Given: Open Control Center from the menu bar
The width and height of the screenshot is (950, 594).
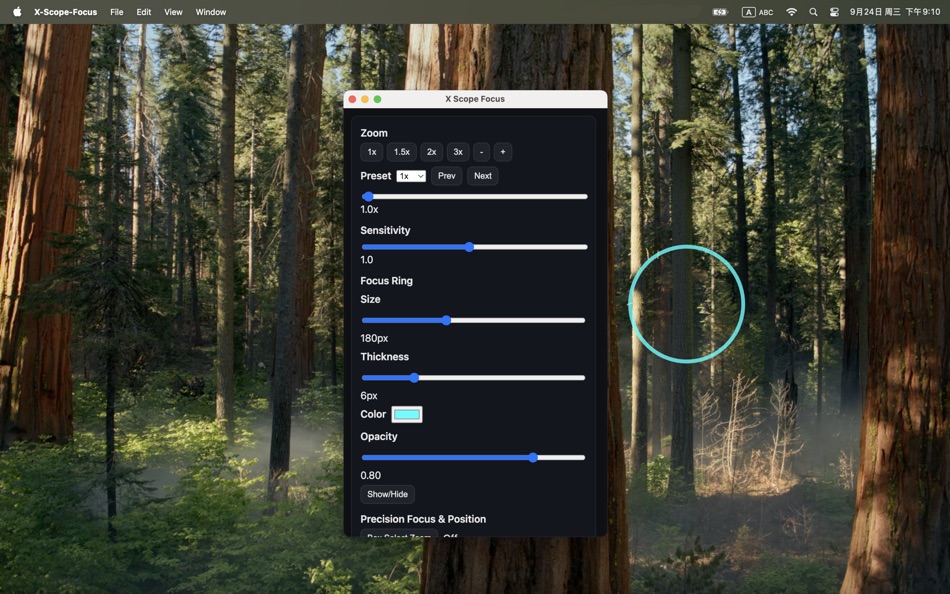Looking at the screenshot, I should (x=834, y=11).
